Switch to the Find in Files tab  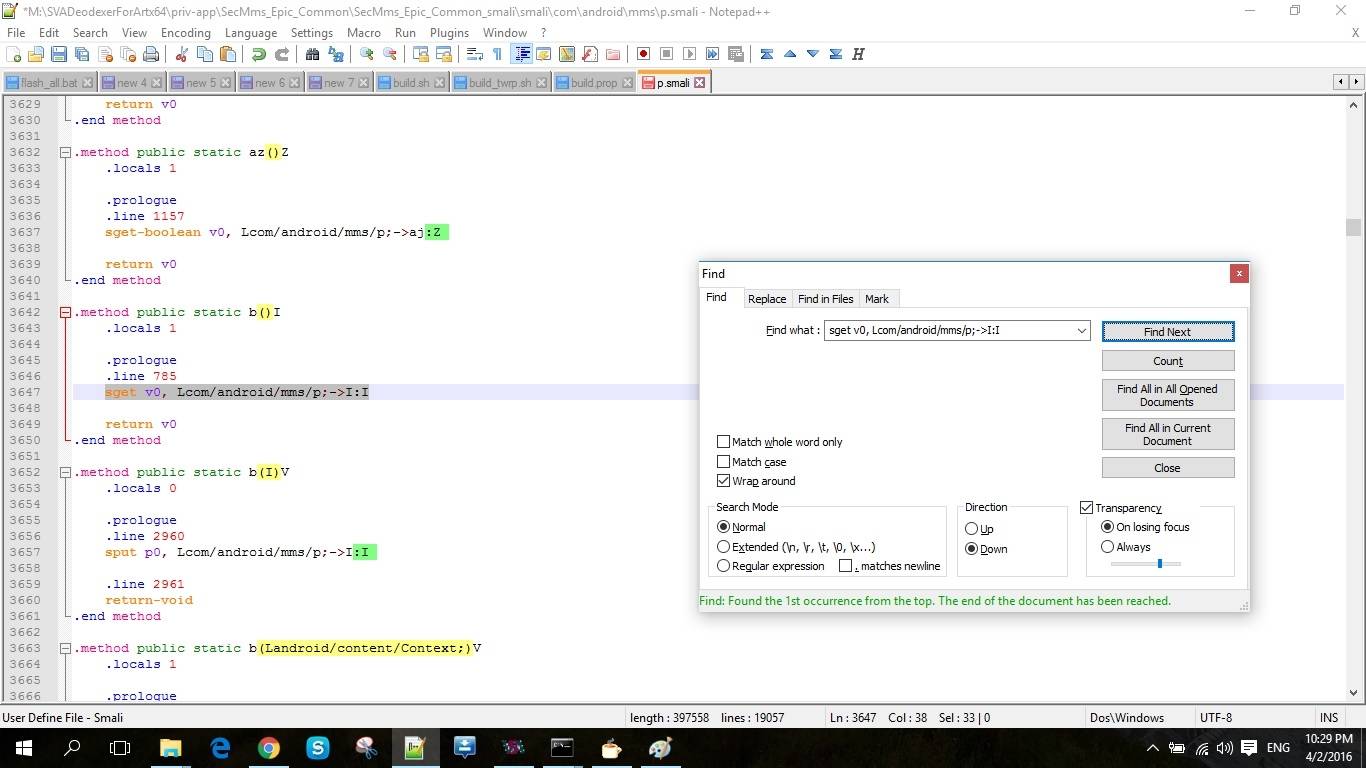coord(825,298)
